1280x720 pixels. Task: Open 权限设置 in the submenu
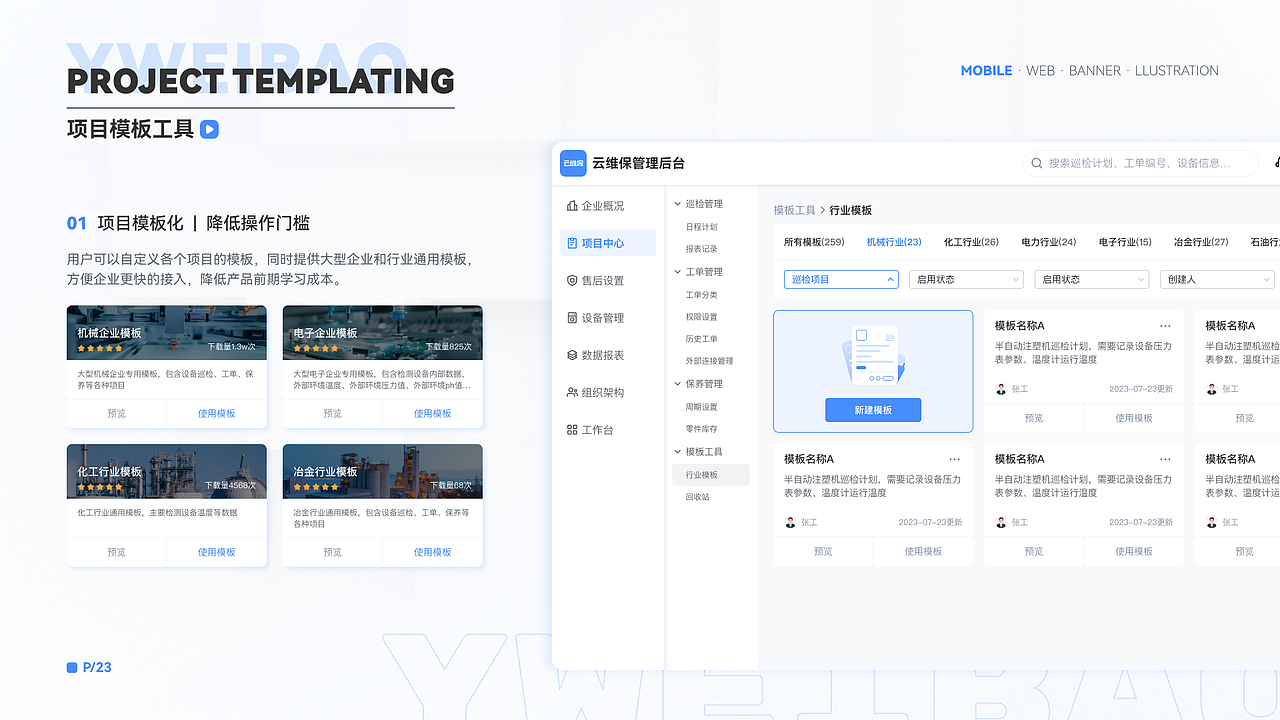pyautogui.click(x=701, y=317)
